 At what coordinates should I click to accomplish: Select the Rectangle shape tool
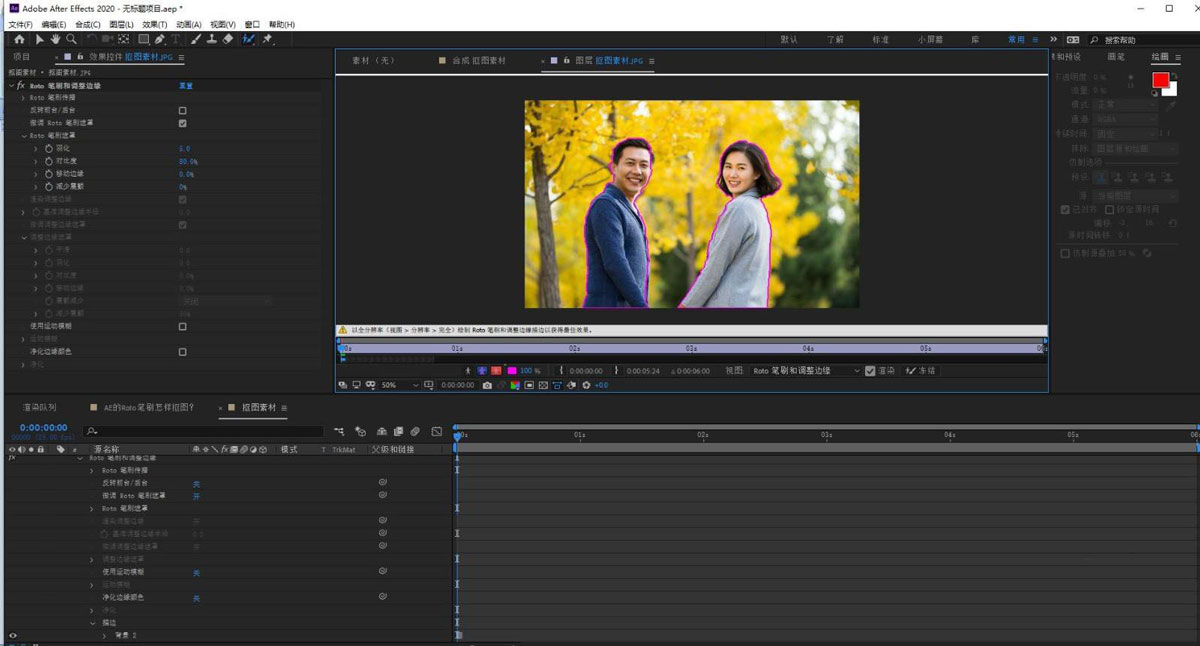pos(143,39)
